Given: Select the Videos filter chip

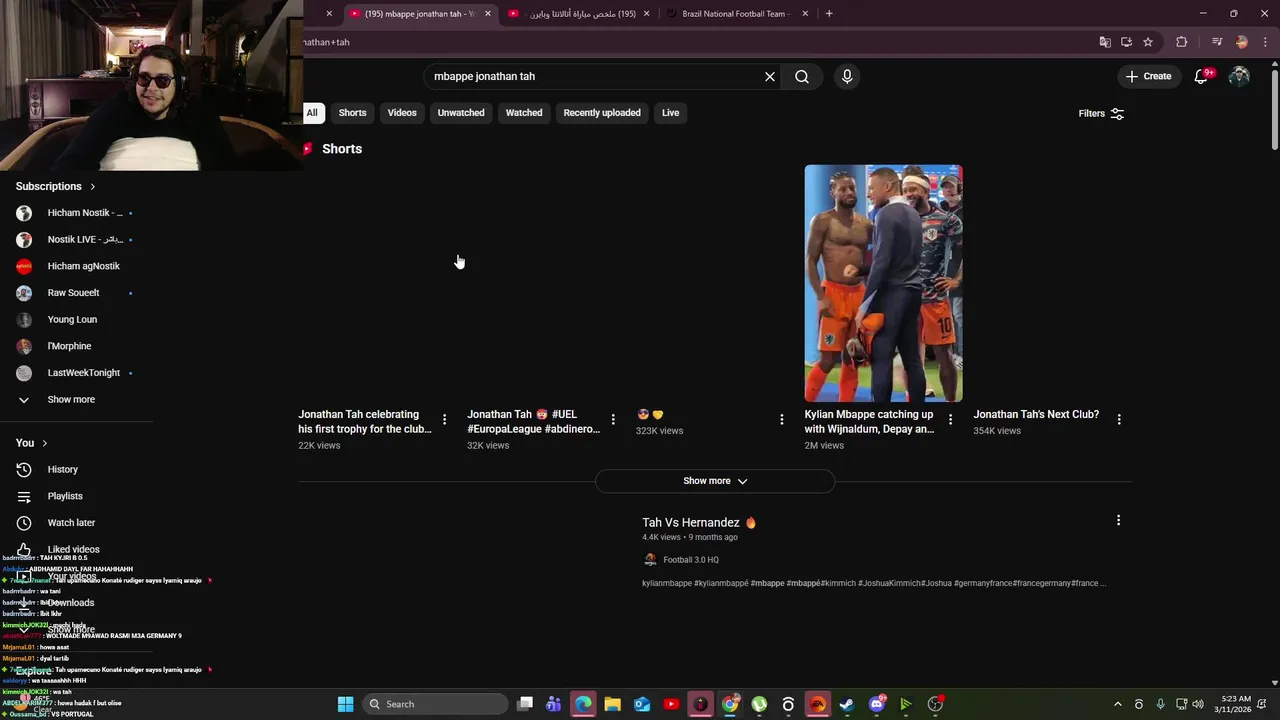Looking at the screenshot, I should coord(402,113).
